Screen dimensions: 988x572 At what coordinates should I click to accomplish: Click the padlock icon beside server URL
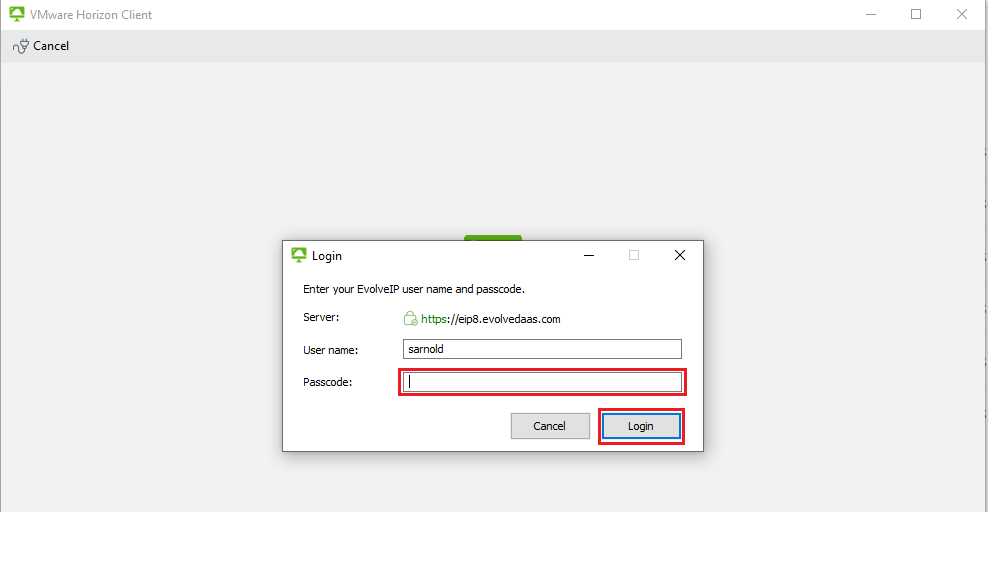click(410, 319)
